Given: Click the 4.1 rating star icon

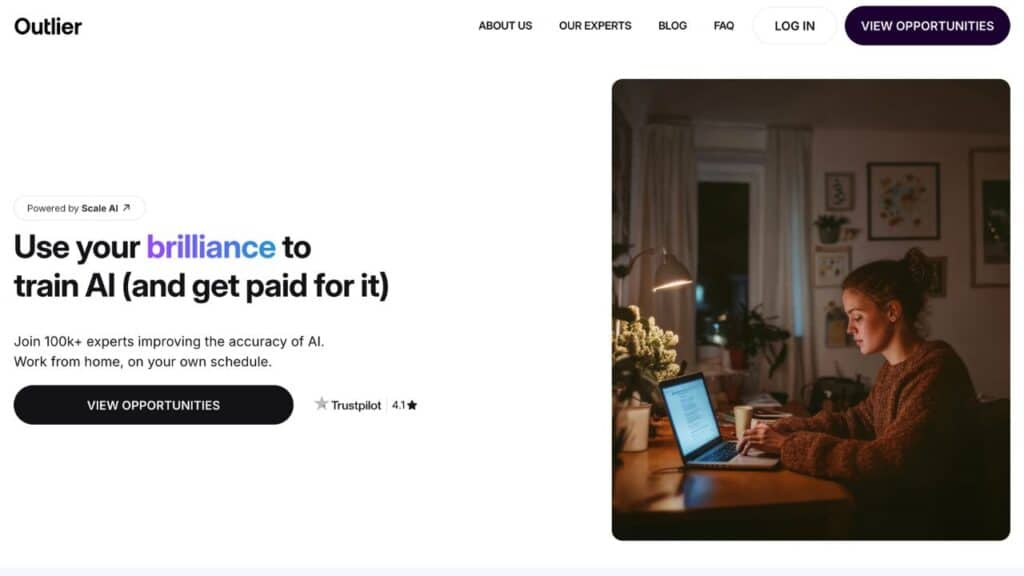Looking at the screenshot, I should 412,406.
